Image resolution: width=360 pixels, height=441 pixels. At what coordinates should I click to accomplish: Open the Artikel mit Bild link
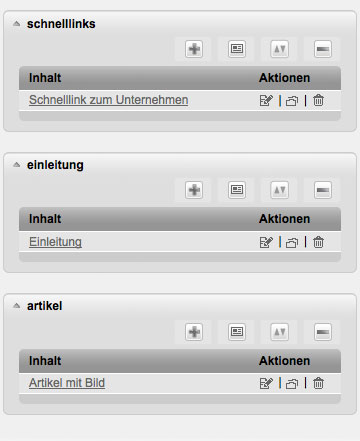click(x=67, y=383)
